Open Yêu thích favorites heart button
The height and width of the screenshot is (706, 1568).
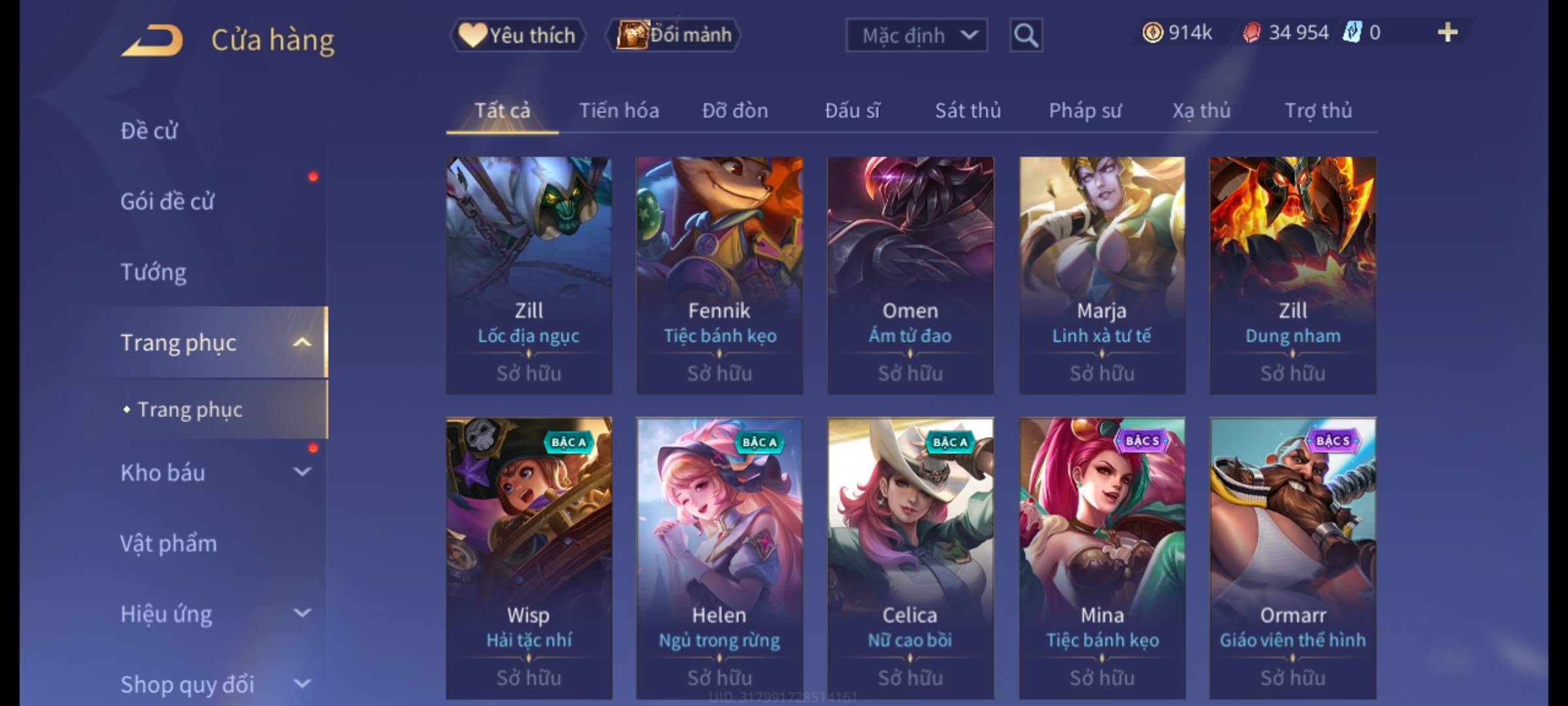[517, 35]
